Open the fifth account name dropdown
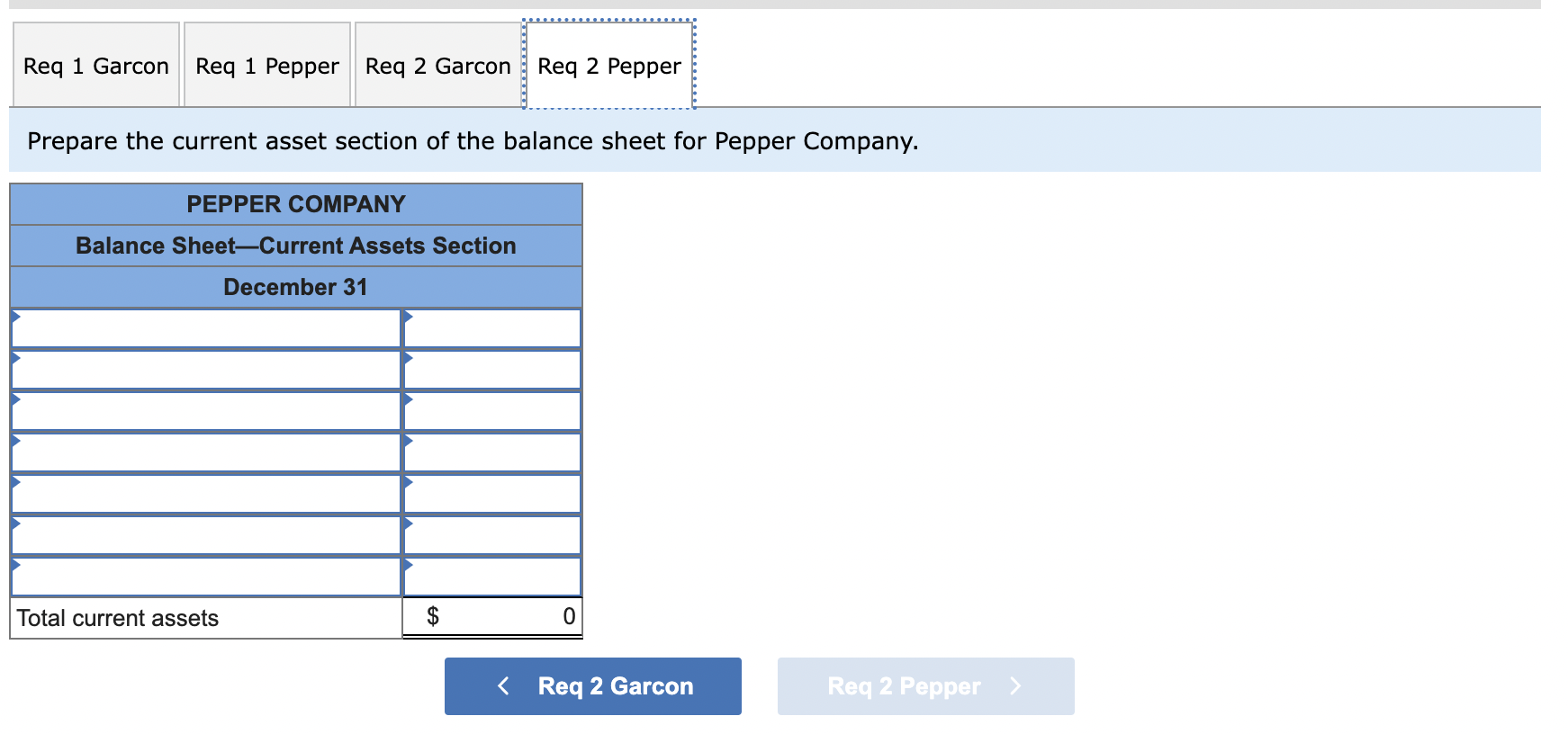The width and height of the screenshot is (1568, 734). (205, 494)
